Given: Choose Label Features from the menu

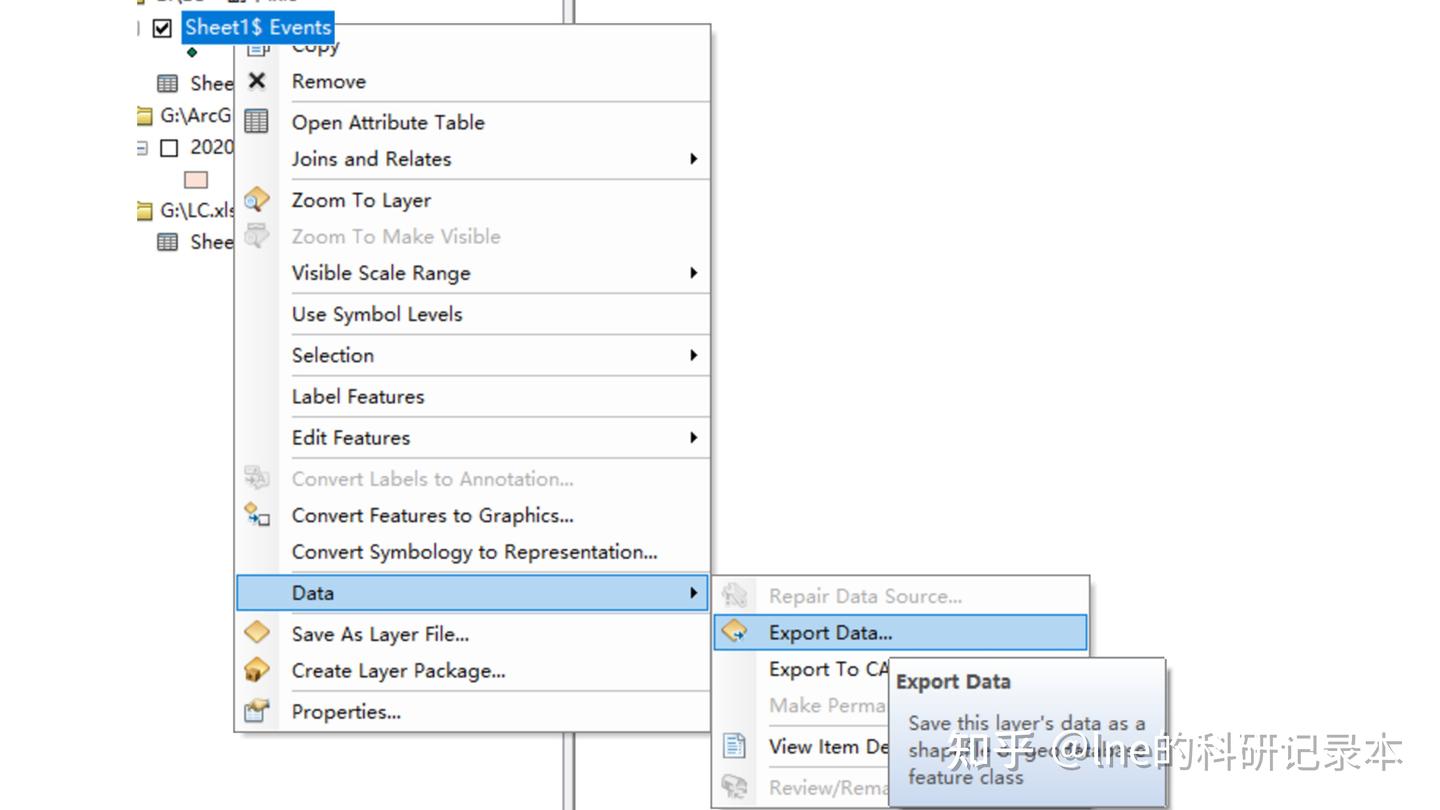Looking at the screenshot, I should pyautogui.click(x=358, y=396).
